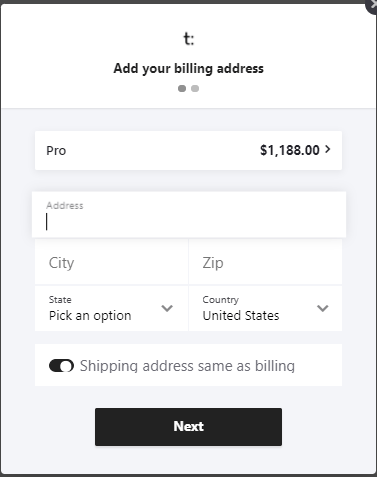
Task: Open the State 'Pick an option' dropdown
Action: click(112, 308)
